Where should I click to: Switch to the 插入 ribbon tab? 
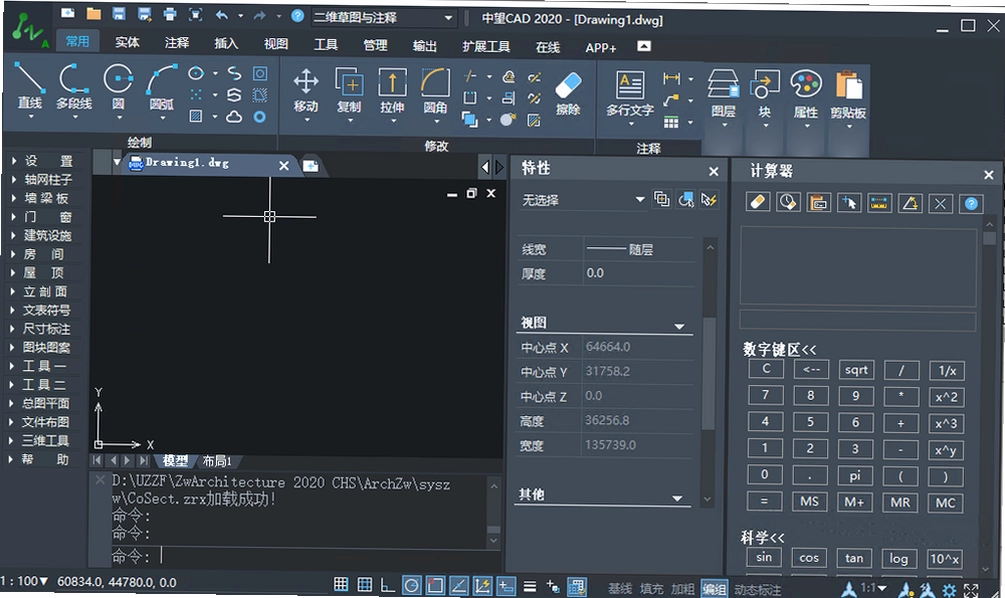pyautogui.click(x=226, y=43)
